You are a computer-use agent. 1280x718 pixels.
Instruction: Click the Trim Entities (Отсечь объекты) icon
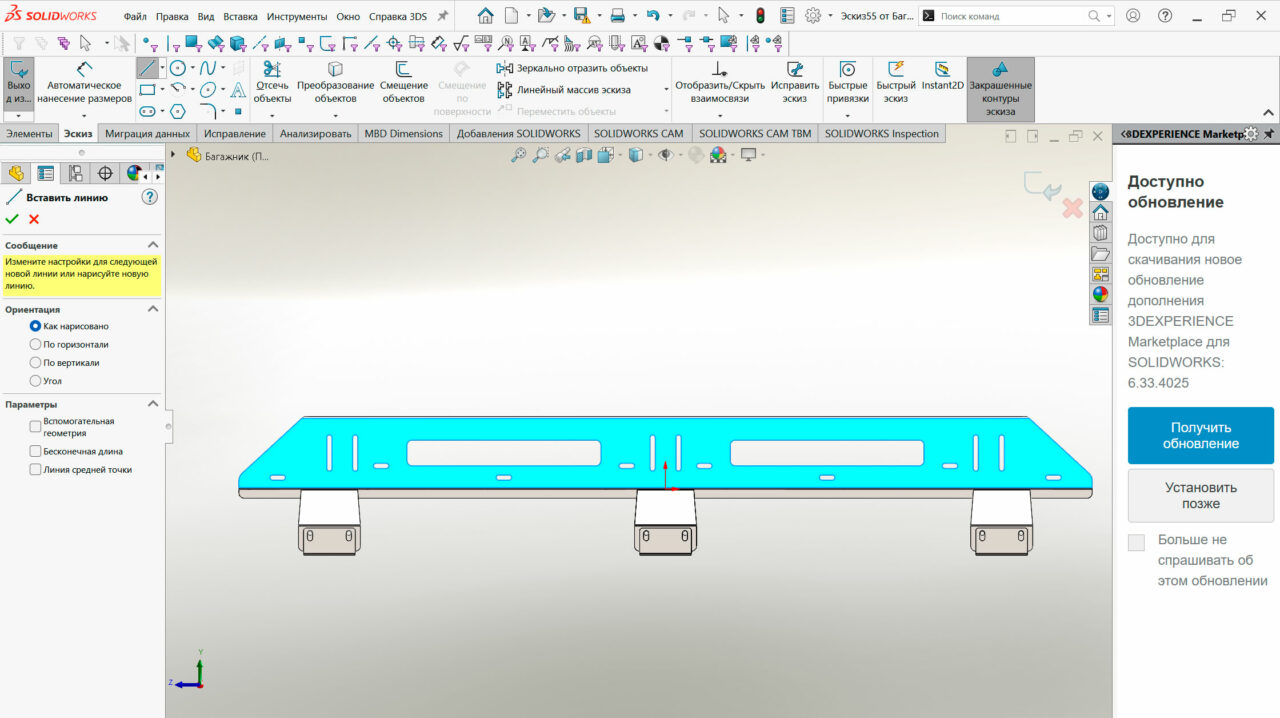271,69
